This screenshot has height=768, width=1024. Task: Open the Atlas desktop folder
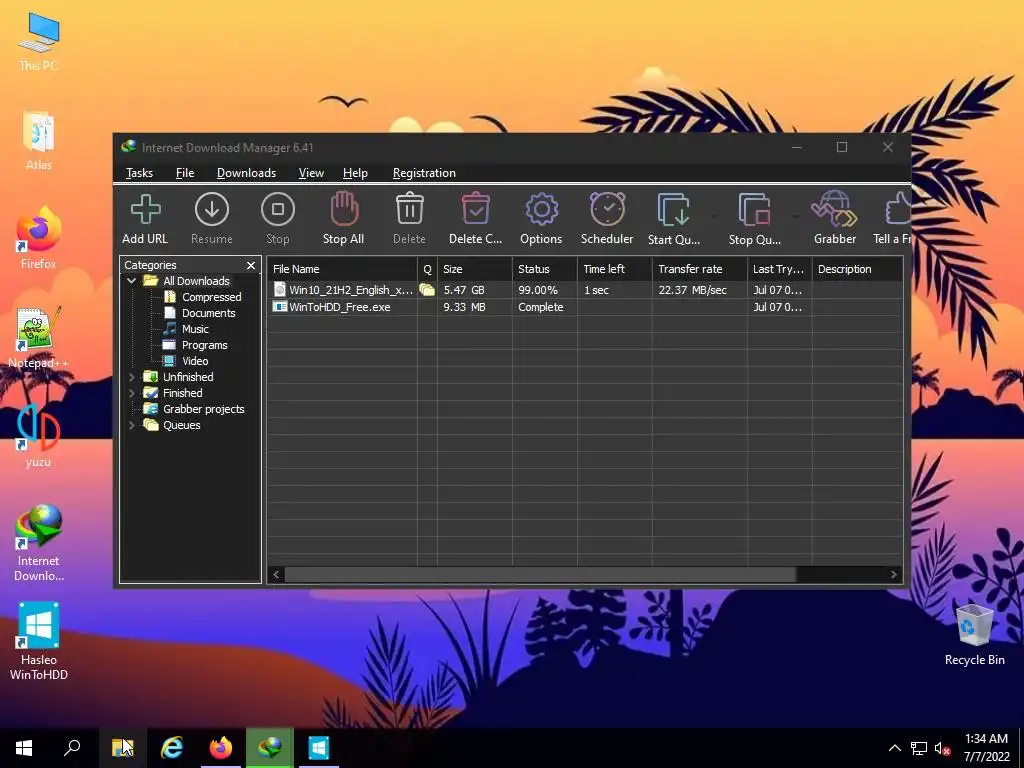[39, 141]
